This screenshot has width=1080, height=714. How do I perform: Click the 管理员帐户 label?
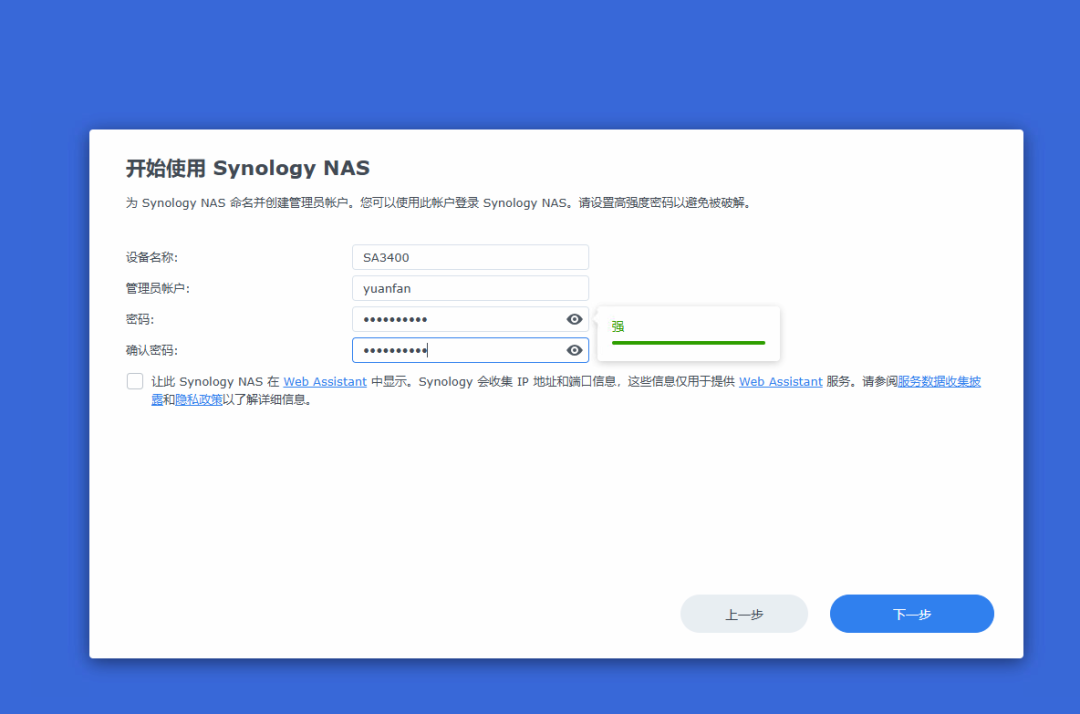click(158, 288)
